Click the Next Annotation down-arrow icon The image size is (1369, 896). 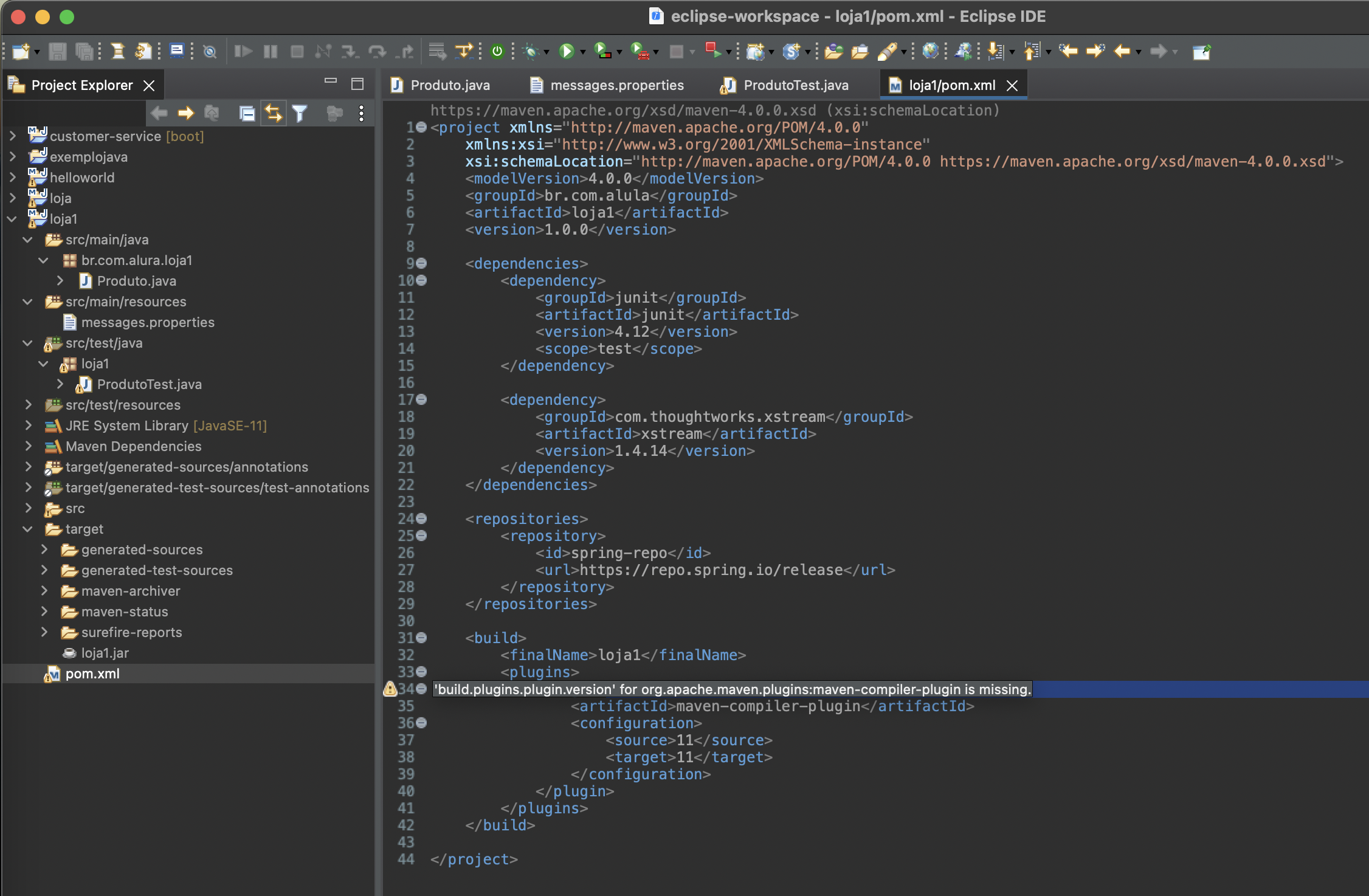tap(995, 52)
